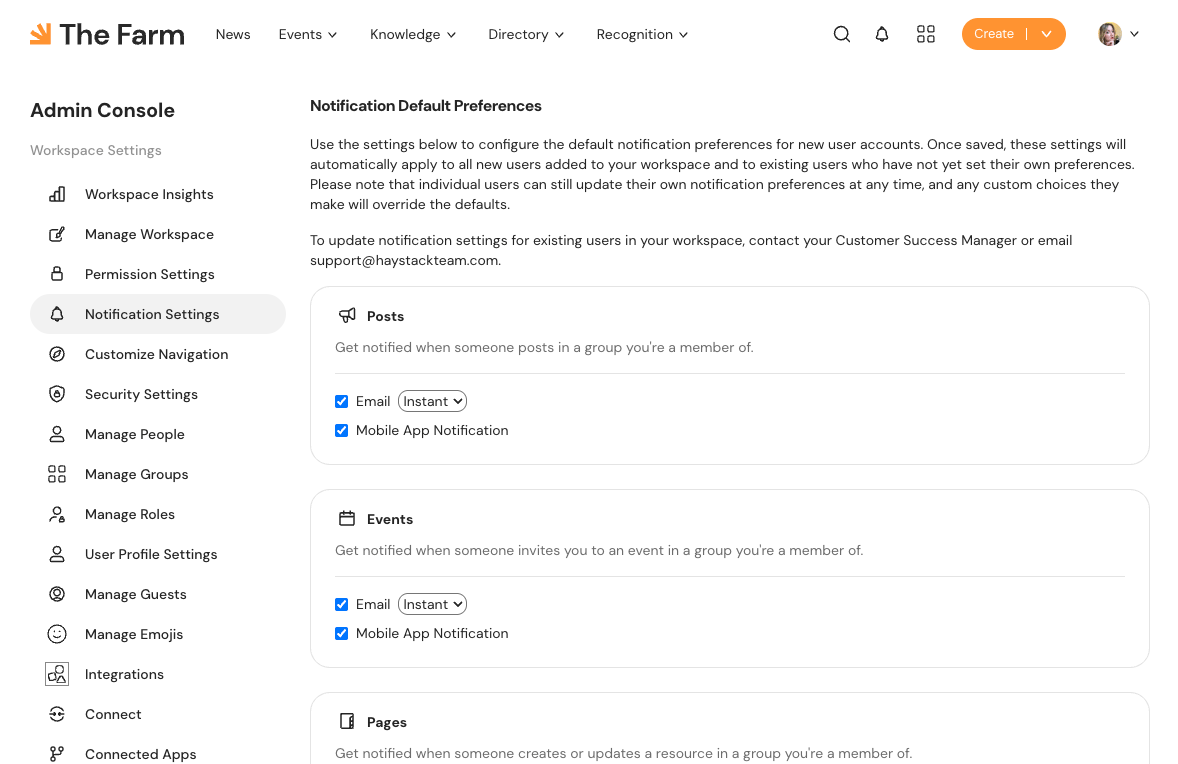Open the notifications bell in header
The height and width of the screenshot is (764, 1178).
point(882,34)
